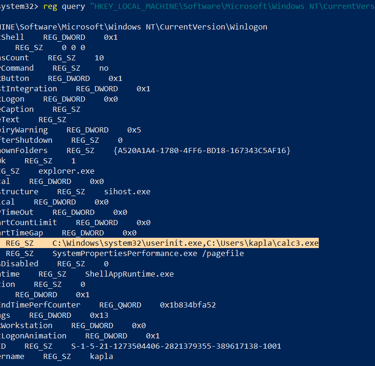The image size is (375, 366).
Task: Click the ShellAppRuntime.exe value
Action: [x=129, y=274]
